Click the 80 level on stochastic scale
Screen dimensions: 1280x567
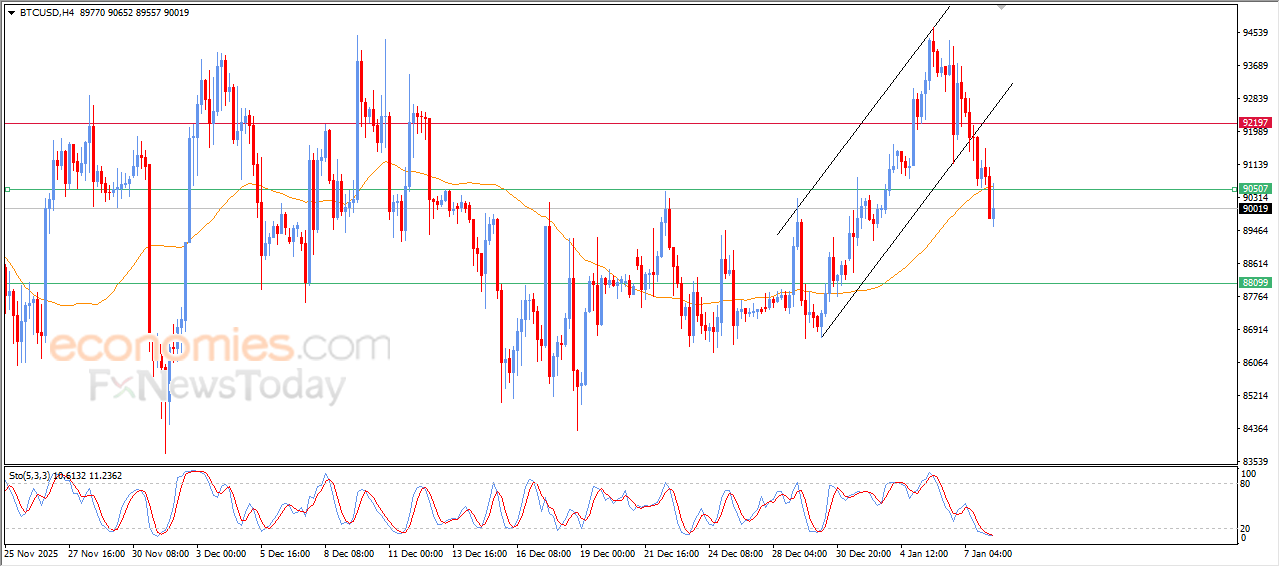tap(1246, 483)
